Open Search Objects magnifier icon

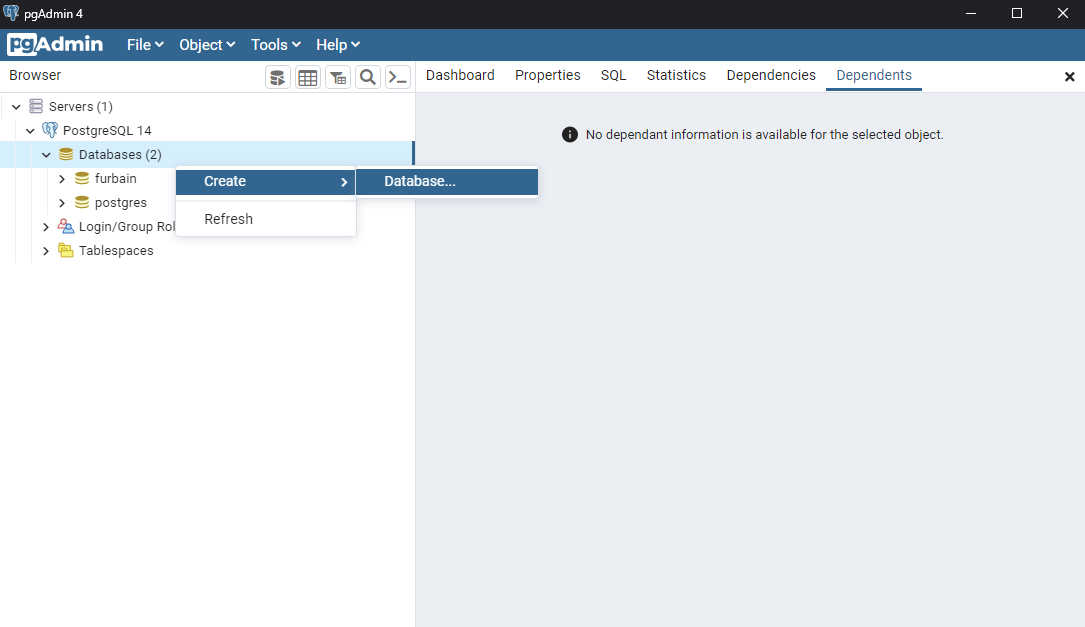pos(368,78)
